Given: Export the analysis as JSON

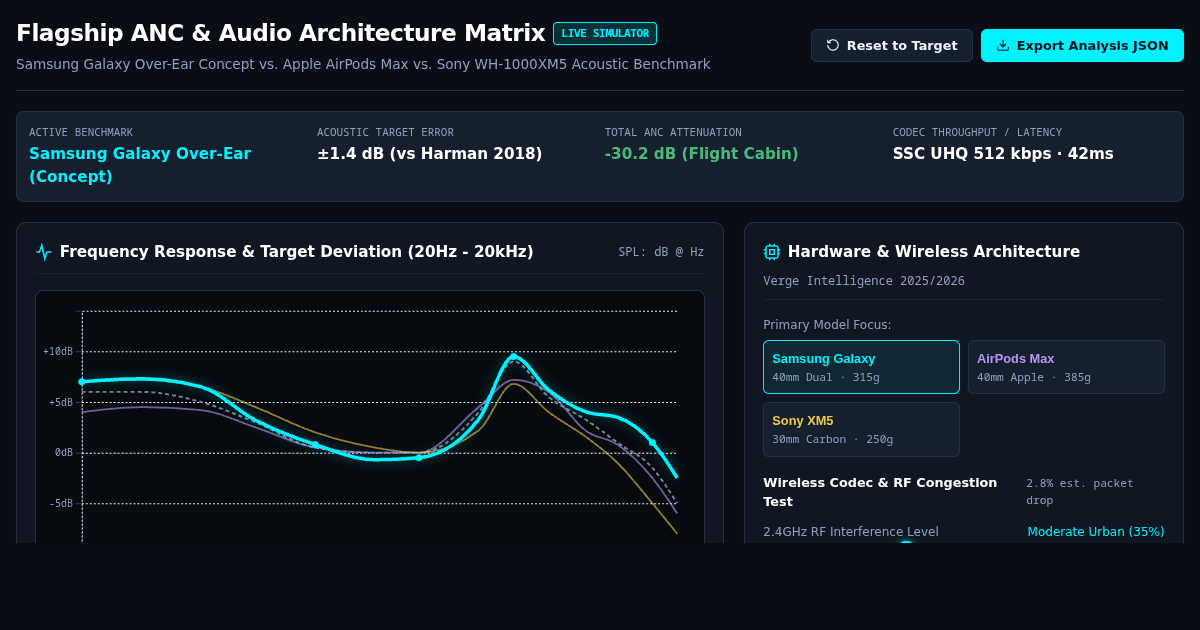Looking at the screenshot, I should point(1082,45).
